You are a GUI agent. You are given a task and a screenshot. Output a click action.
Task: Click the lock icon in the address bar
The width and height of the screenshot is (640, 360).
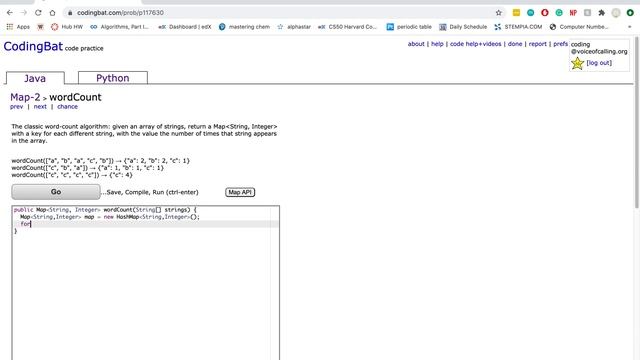click(70, 13)
